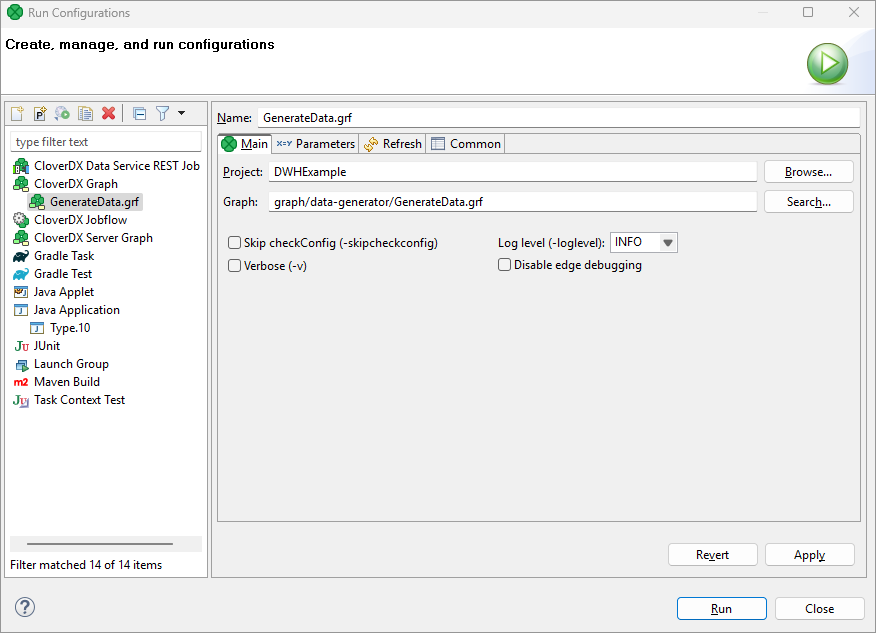Click the type filter text field
876x633 pixels.
pos(105,140)
